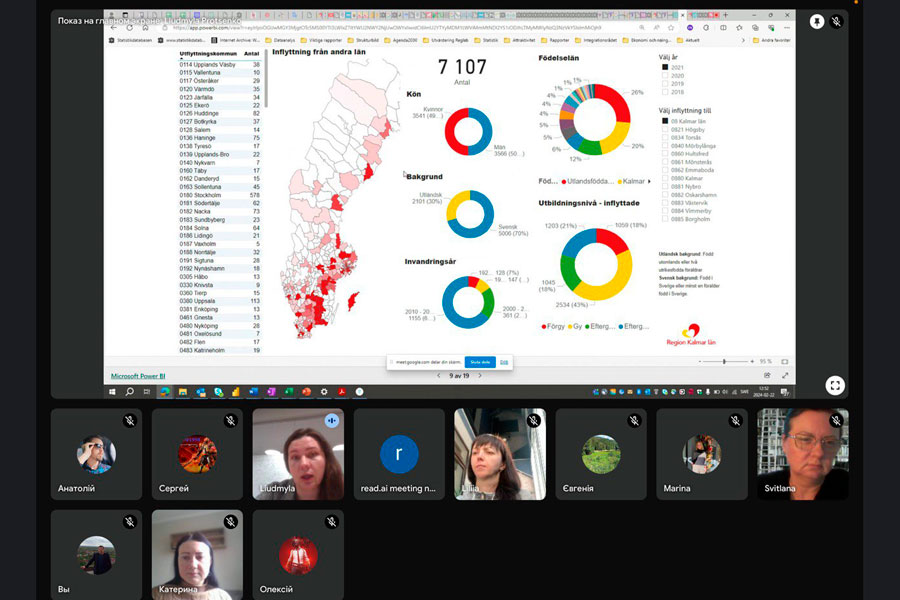Click Олексій's muted microphone icon
The image size is (900, 600).
click(x=332, y=522)
